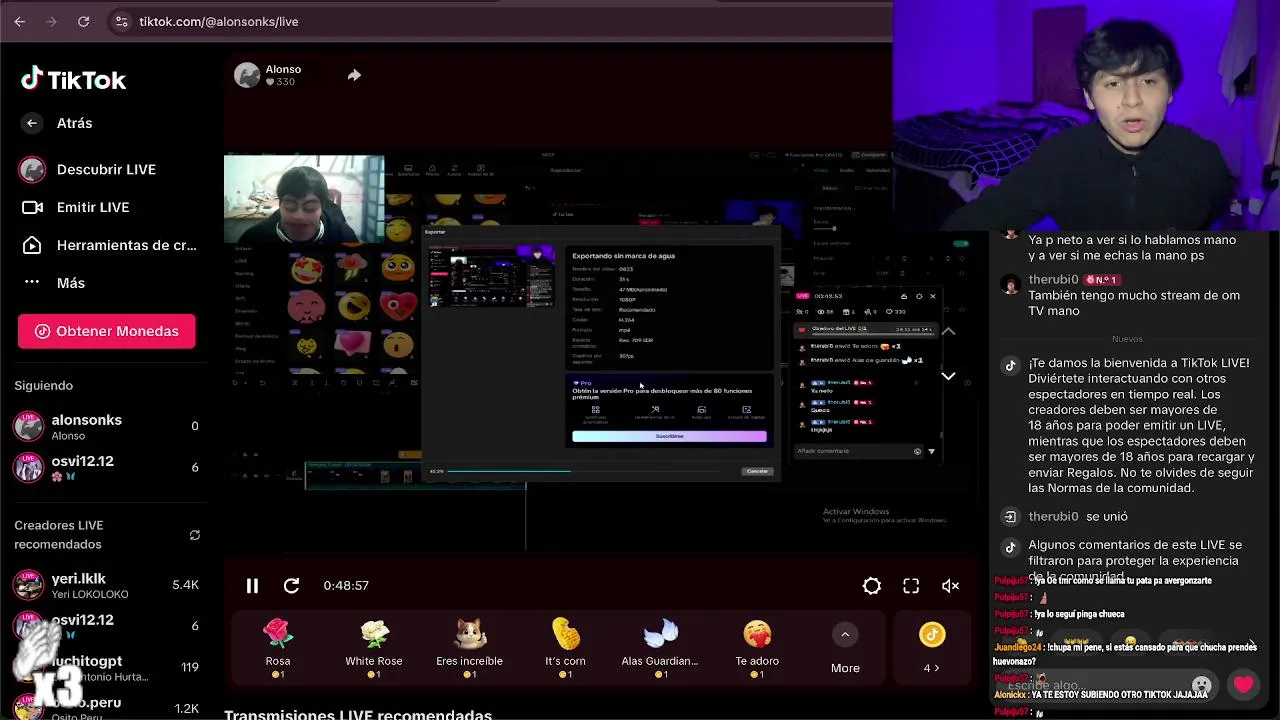Click therubi0 username in chat

(x=1053, y=280)
